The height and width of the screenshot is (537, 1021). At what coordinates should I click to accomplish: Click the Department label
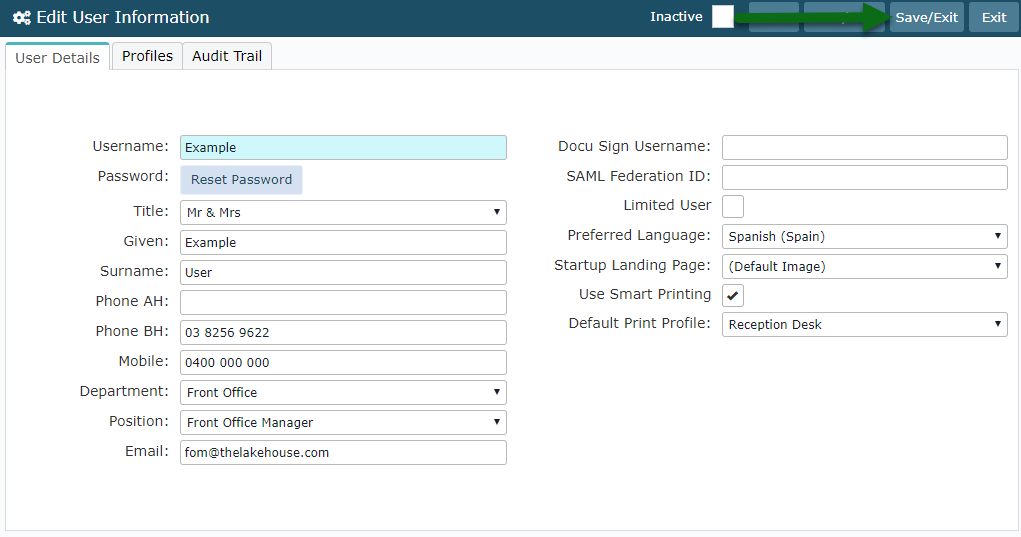pyautogui.click(x=124, y=391)
